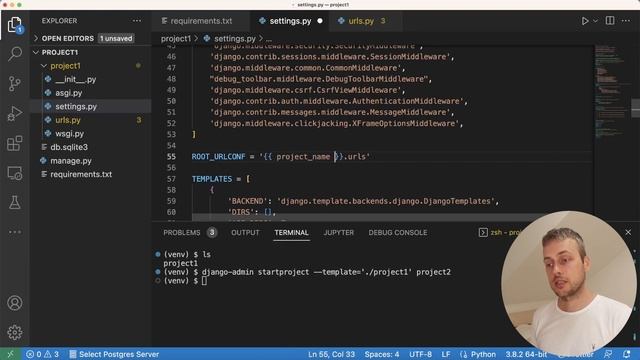Screen dimensions: 640x360
Task: Change end of line sequence LF
Action: (446, 354)
